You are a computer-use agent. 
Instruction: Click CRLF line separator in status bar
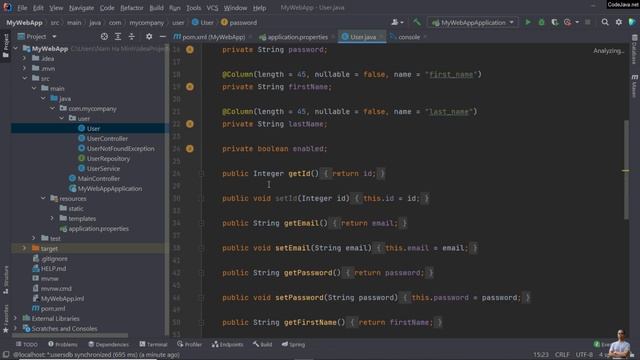pyautogui.click(x=562, y=355)
